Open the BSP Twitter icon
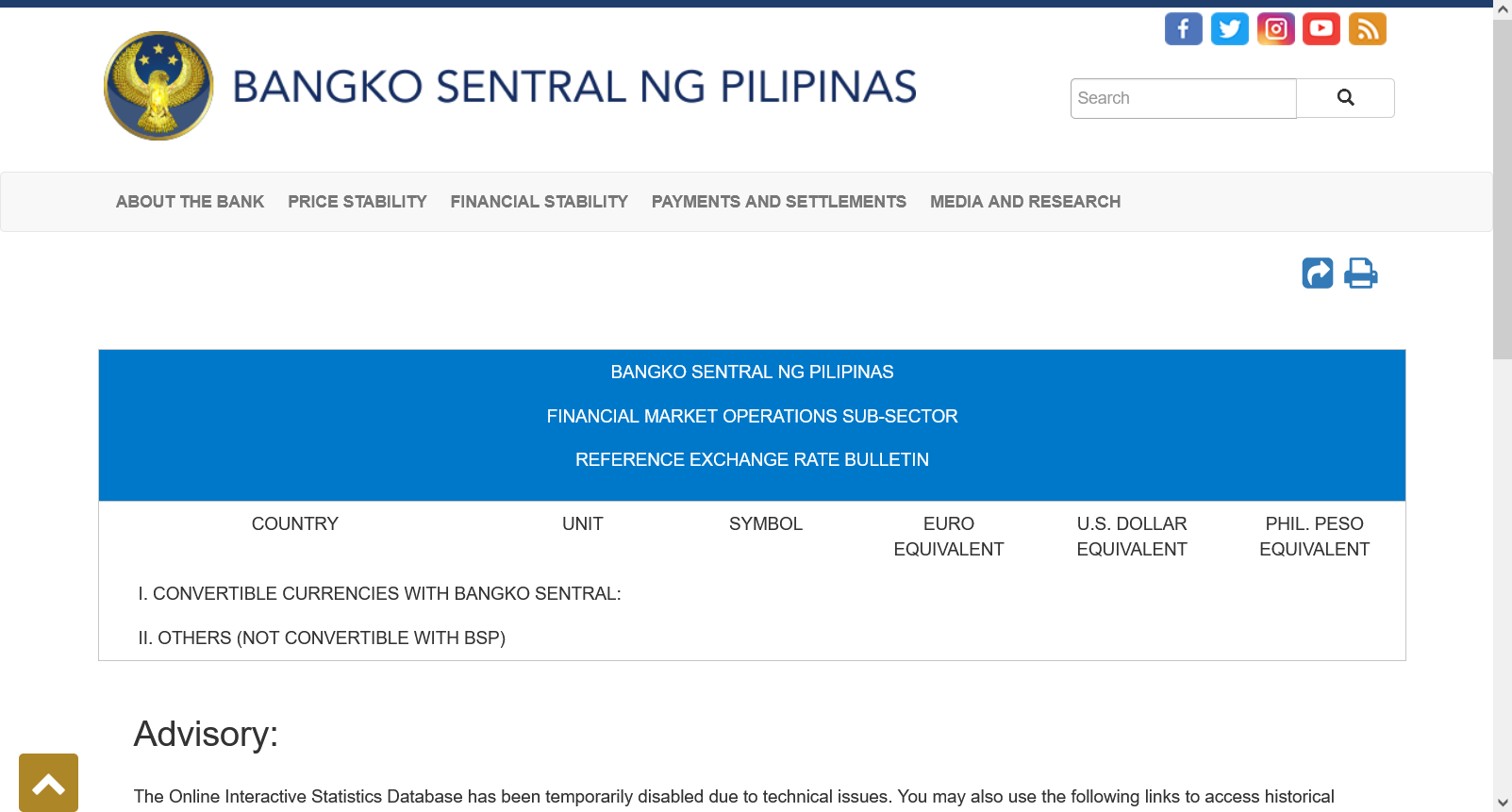This screenshot has height=812, width=1512. (1229, 29)
